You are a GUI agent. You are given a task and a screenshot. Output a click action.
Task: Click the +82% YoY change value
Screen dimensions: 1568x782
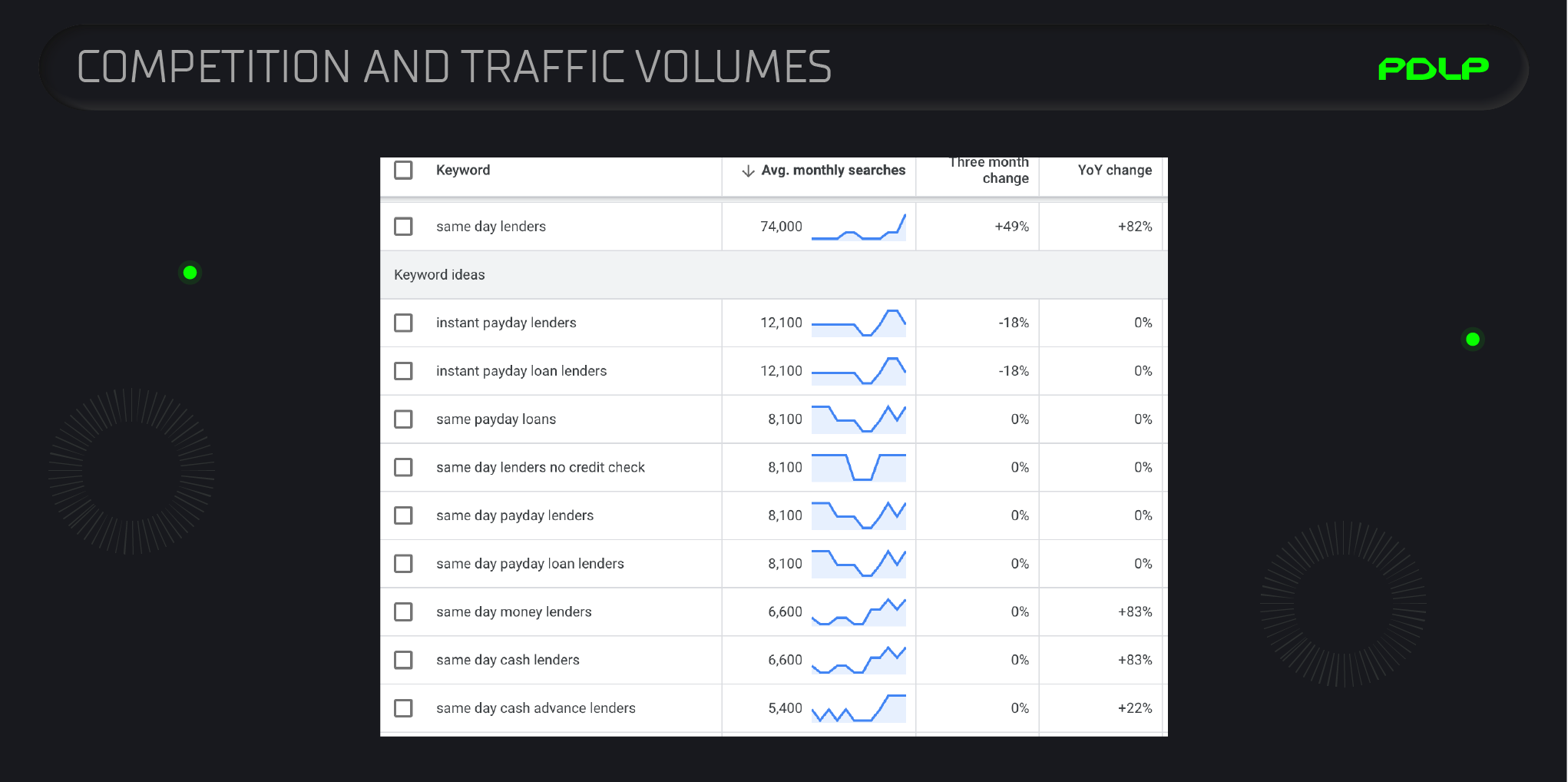pos(1135,227)
